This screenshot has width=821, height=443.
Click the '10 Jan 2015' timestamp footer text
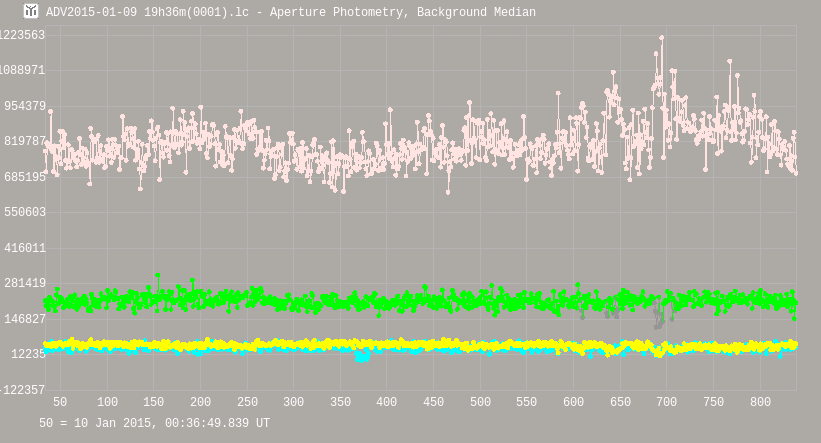click(154, 424)
